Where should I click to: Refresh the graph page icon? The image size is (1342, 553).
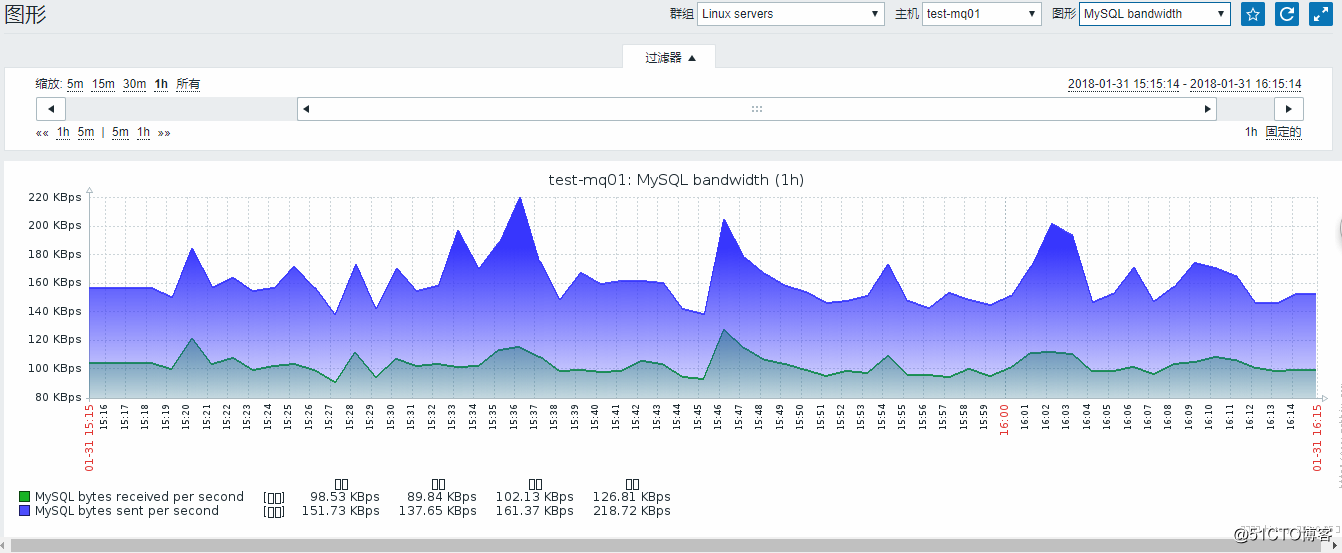click(1287, 14)
